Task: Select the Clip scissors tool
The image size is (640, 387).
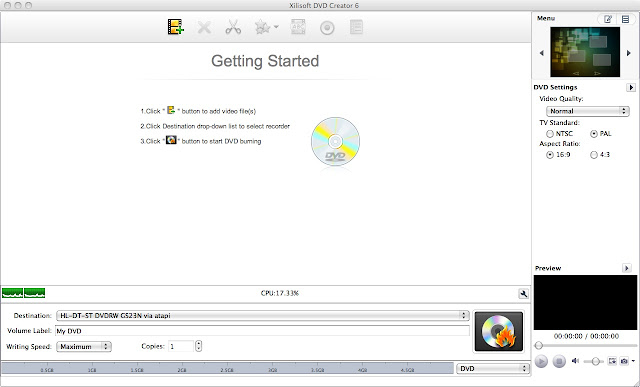Action: (x=233, y=27)
